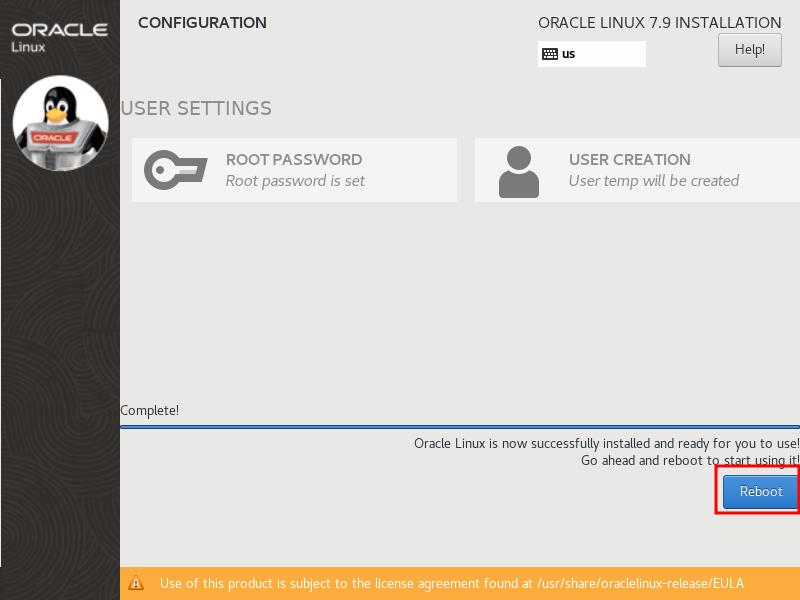
Task: Click the Reboot button
Action: 760,491
